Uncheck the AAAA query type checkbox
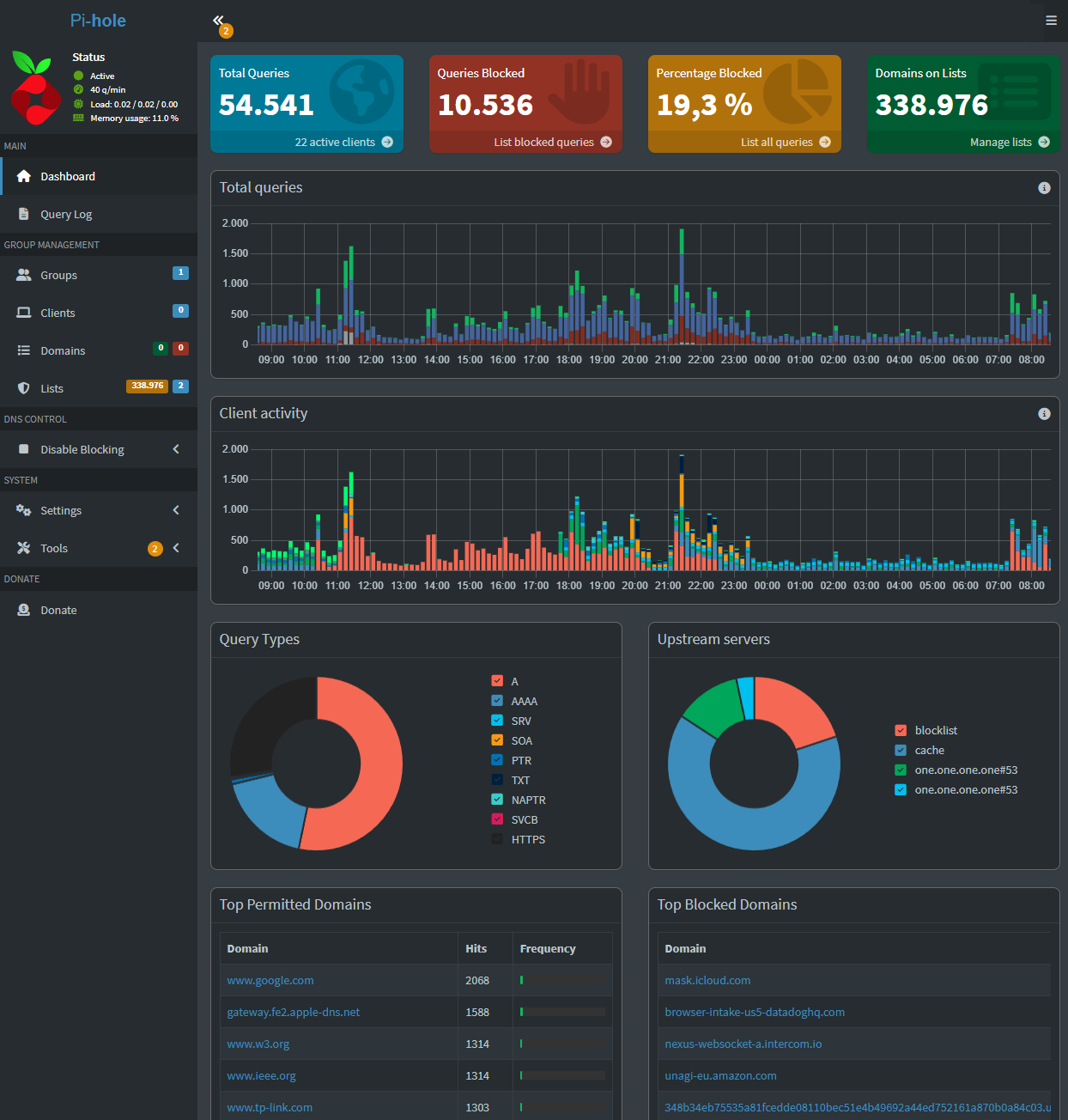The height and width of the screenshot is (1120, 1068). pyautogui.click(x=497, y=701)
